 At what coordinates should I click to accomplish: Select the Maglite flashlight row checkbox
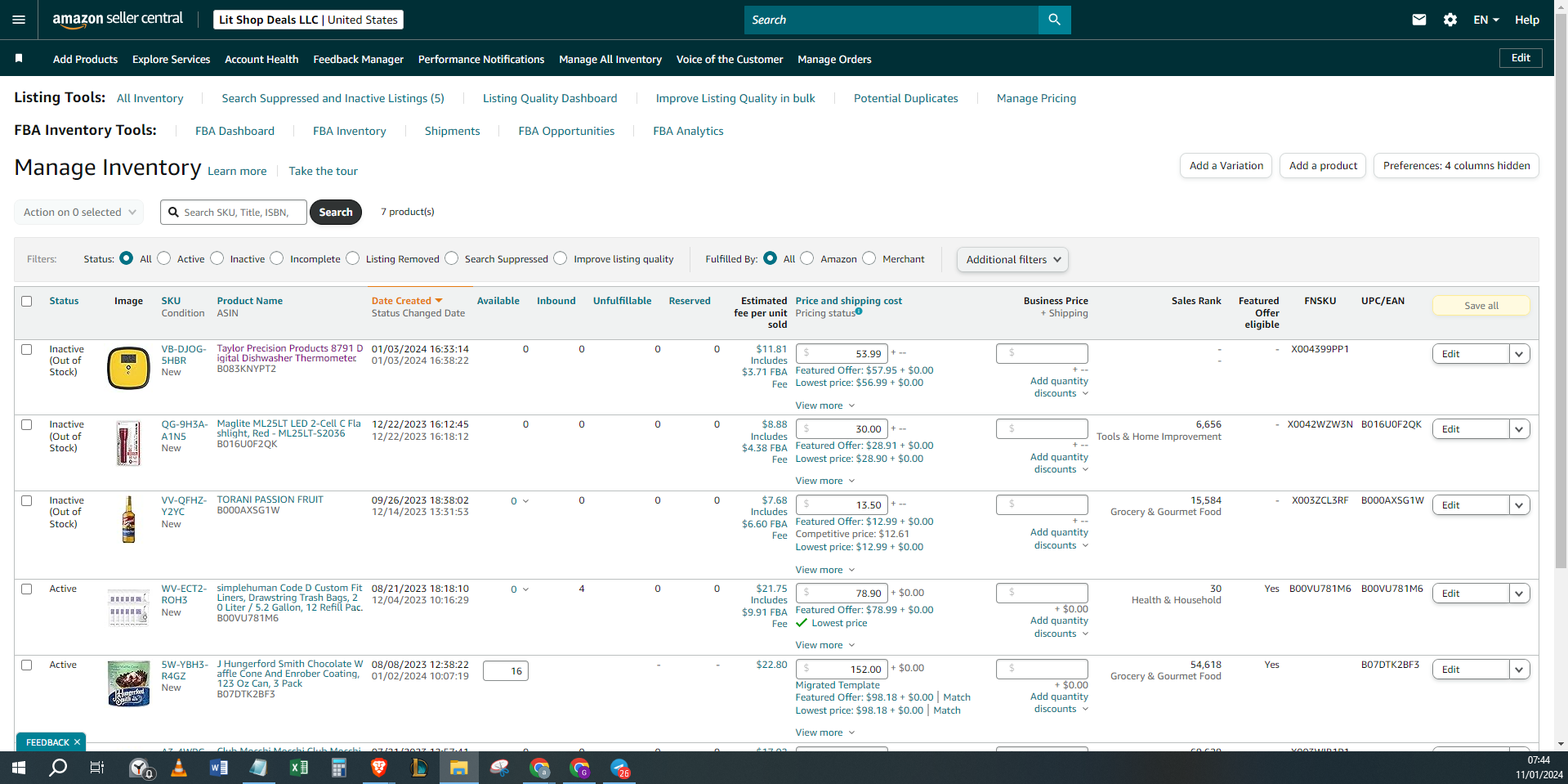[x=27, y=424]
